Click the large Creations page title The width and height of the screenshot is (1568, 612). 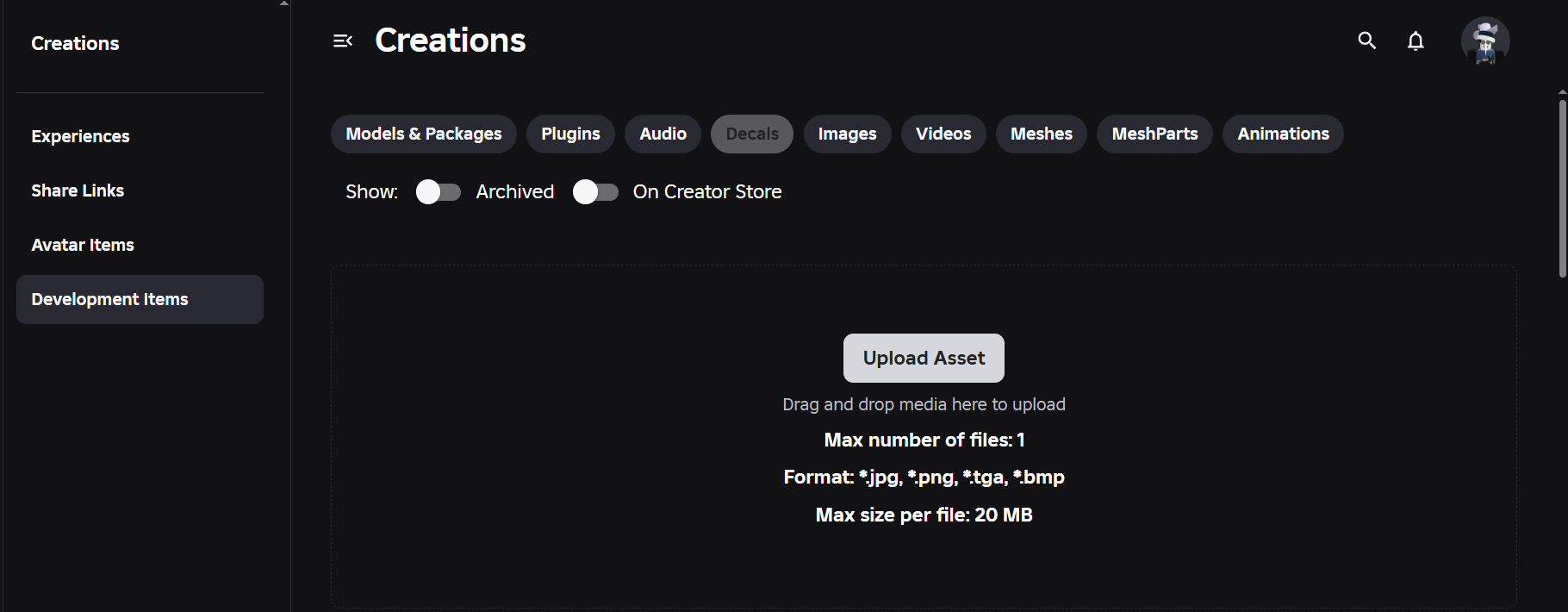451,41
